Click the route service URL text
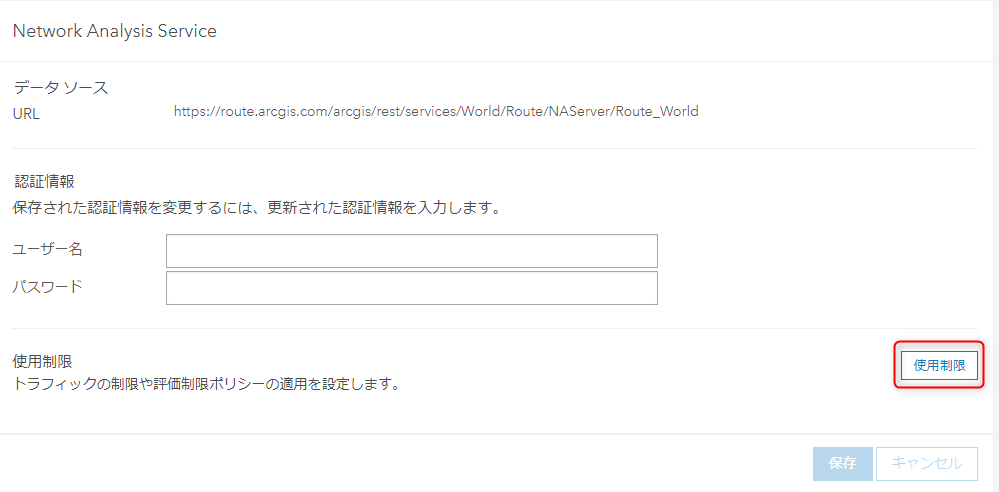 click(436, 112)
